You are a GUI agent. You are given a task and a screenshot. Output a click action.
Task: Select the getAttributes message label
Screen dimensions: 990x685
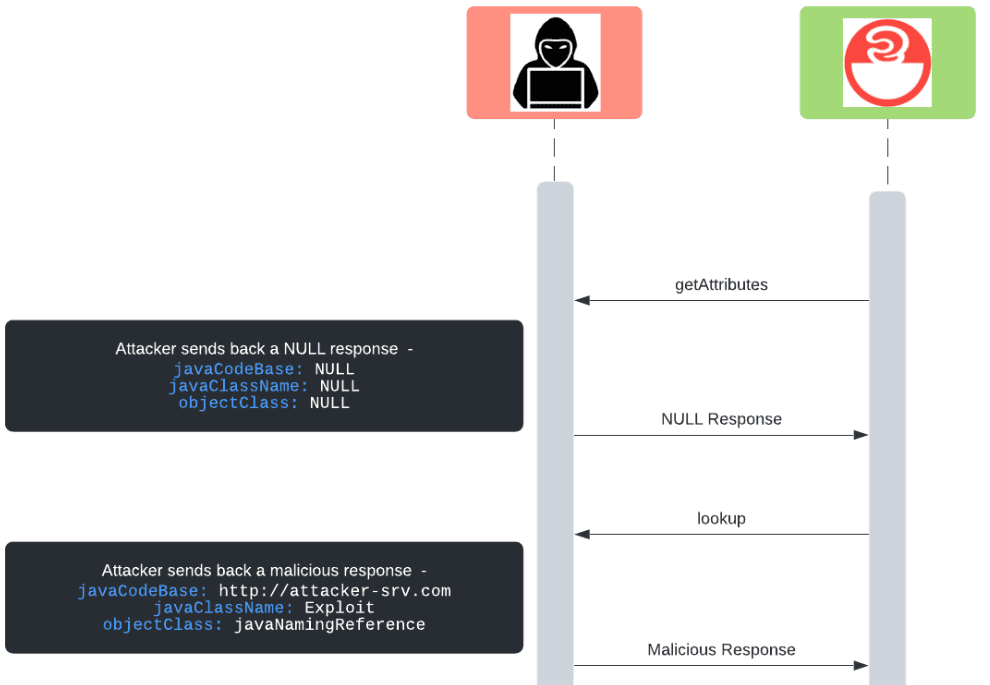[x=721, y=285]
